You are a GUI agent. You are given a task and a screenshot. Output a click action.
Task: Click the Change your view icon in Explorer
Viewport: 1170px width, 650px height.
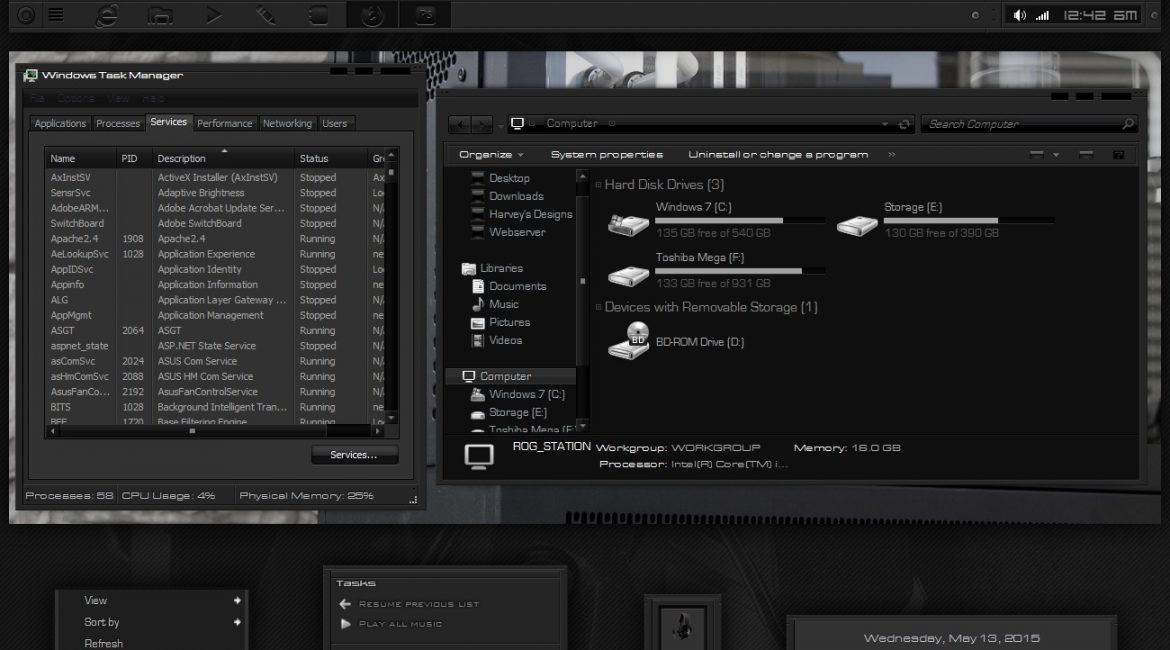(x=1036, y=154)
